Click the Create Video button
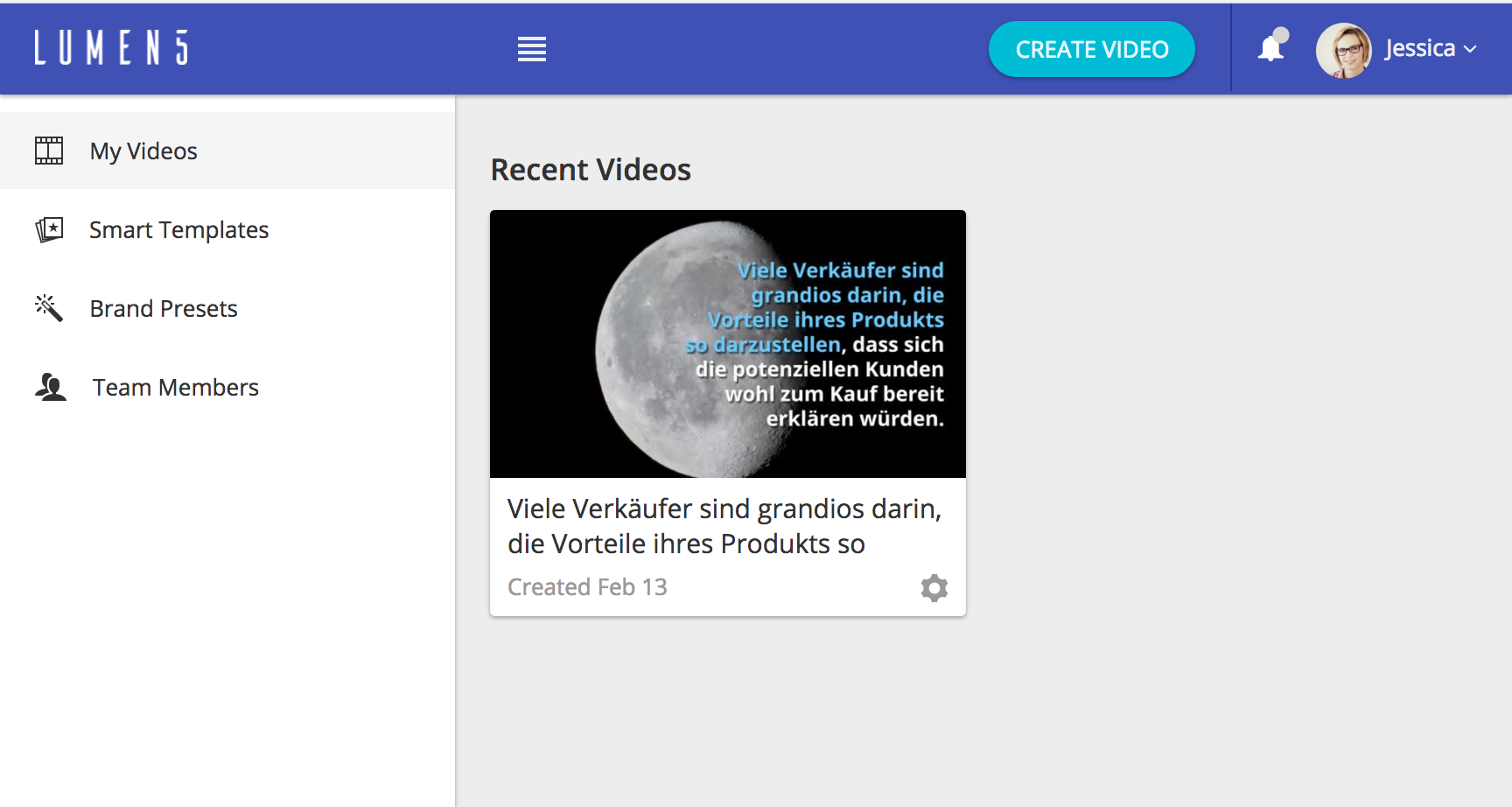 pyautogui.click(x=1092, y=49)
